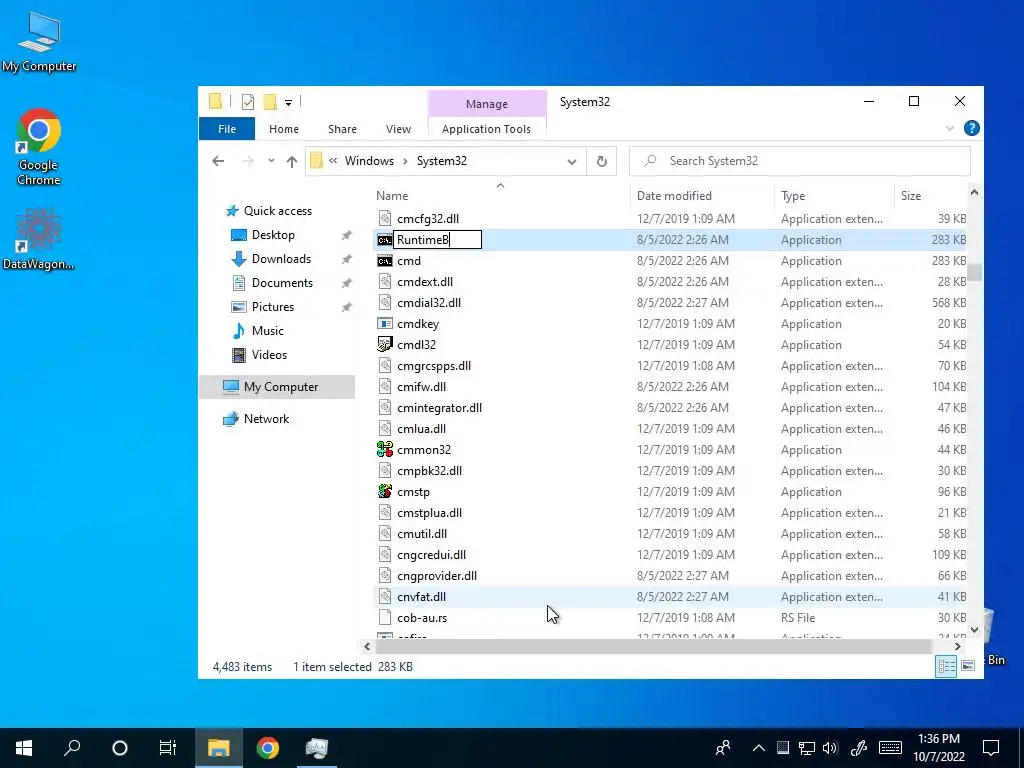Click the Search System32 field
1024x768 pixels.
click(x=799, y=161)
